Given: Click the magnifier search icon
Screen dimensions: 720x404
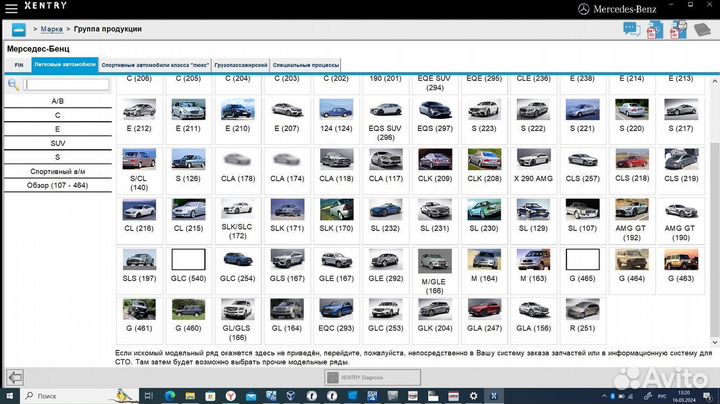Looking at the screenshot, I should tap(14, 85).
